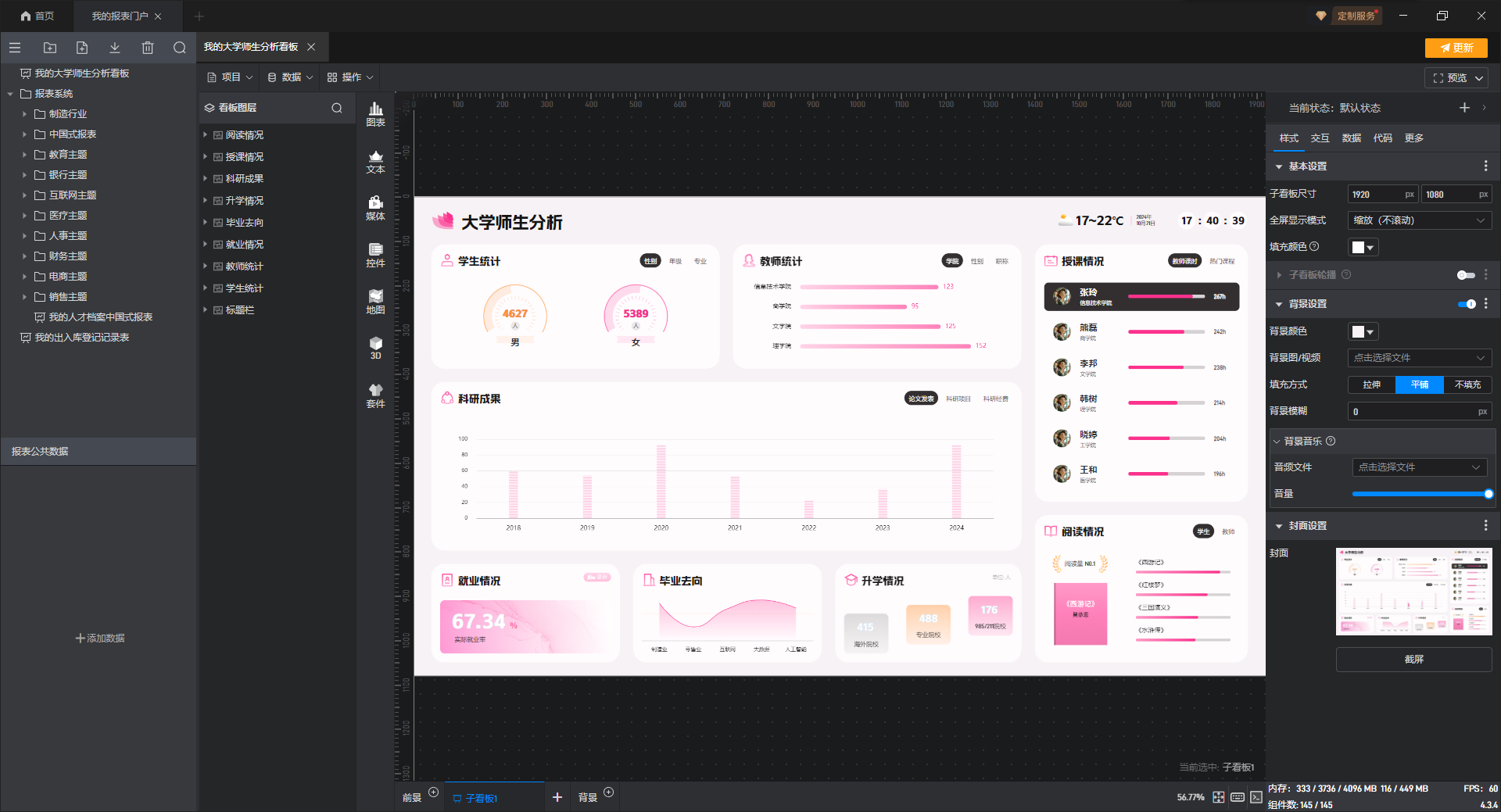Click 添加数据 to add data
Screen dimensions: 1501x812
99,638
